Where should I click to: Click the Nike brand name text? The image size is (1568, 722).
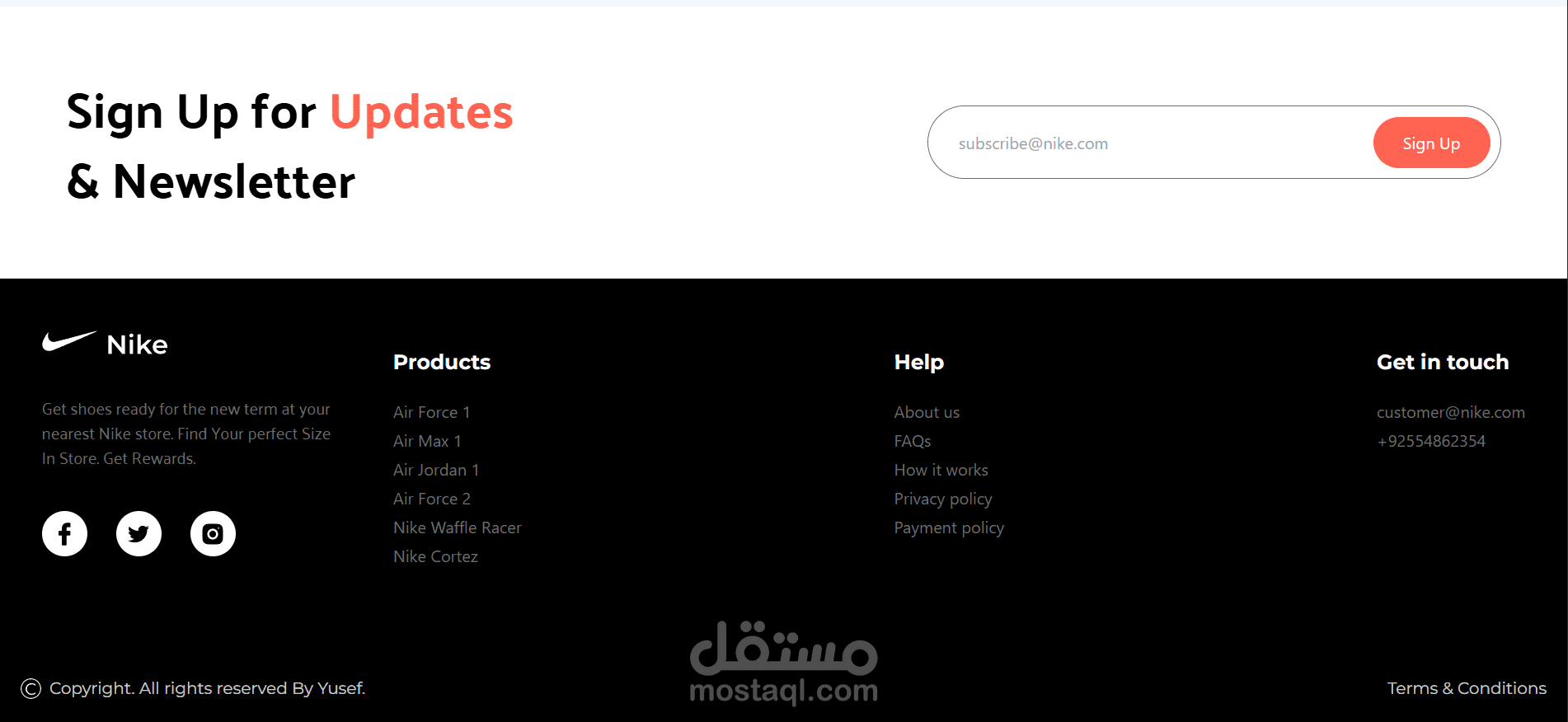point(137,345)
